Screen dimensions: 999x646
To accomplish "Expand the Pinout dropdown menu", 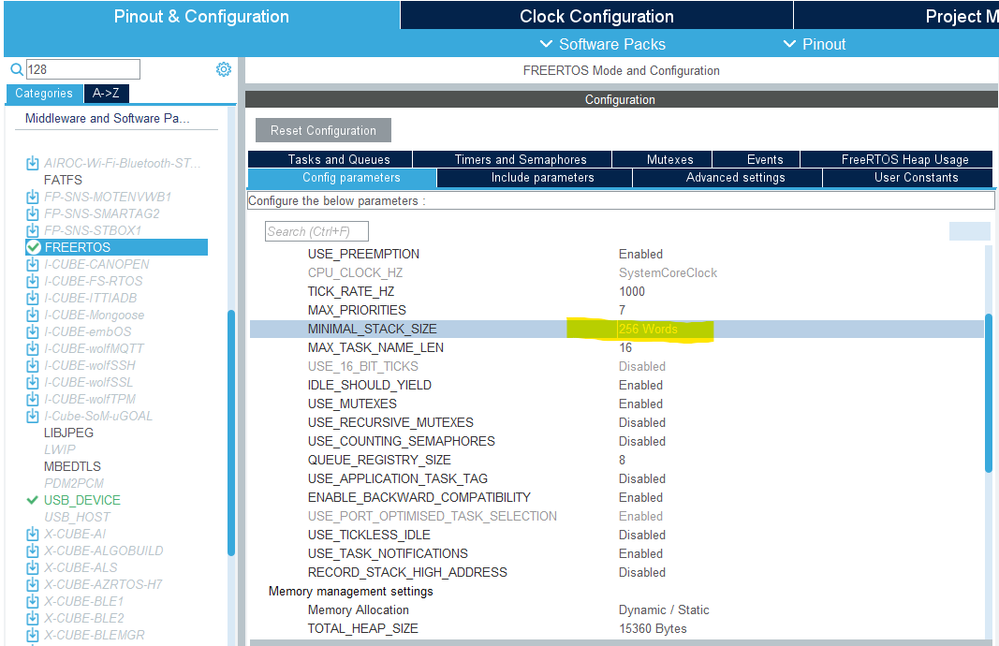I will (814, 44).
